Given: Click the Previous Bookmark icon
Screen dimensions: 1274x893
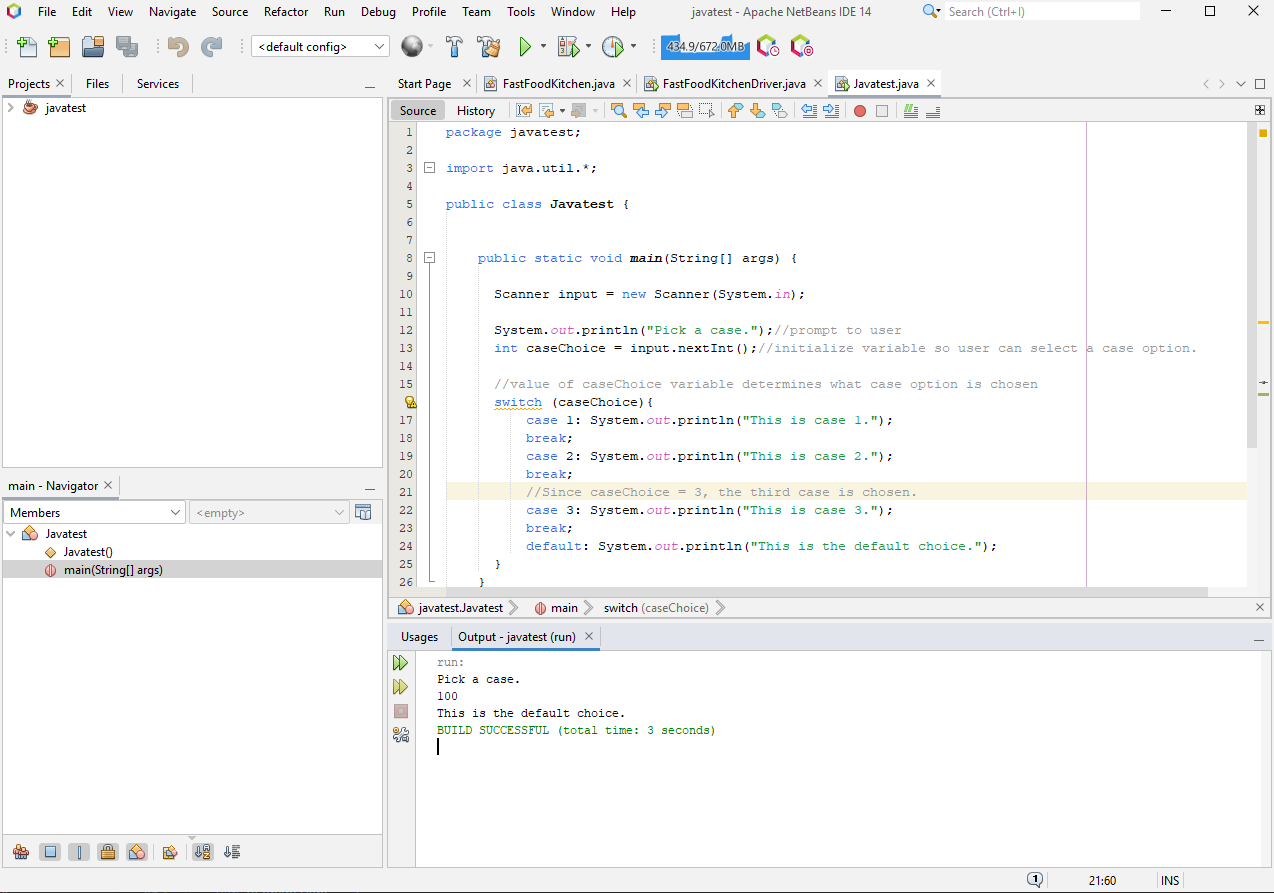Looking at the screenshot, I should point(736,111).
